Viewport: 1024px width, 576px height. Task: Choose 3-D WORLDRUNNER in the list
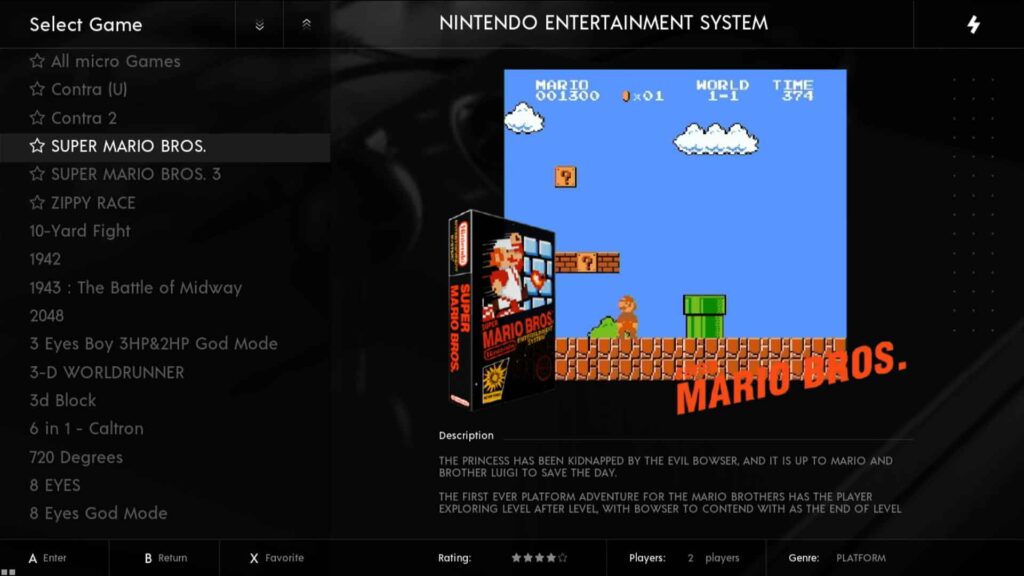tap(106, 372)
